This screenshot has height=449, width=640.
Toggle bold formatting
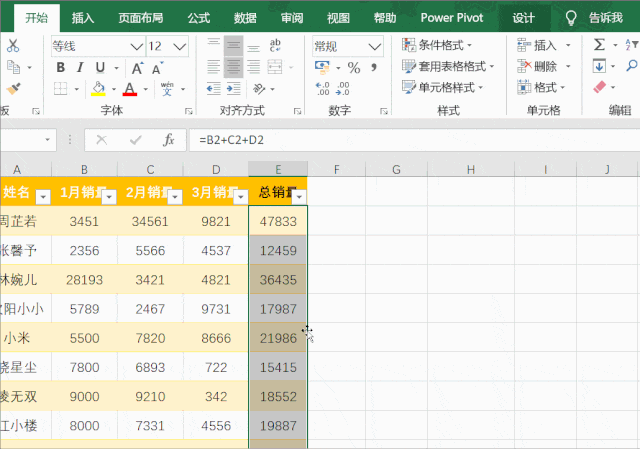(60, 67)
